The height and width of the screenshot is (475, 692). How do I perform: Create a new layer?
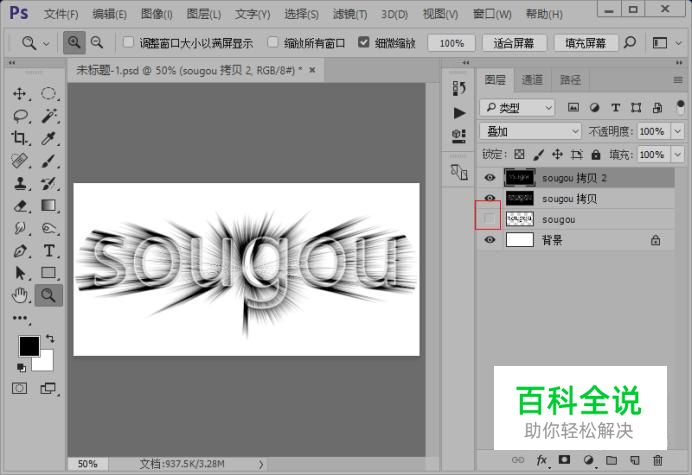634,460
